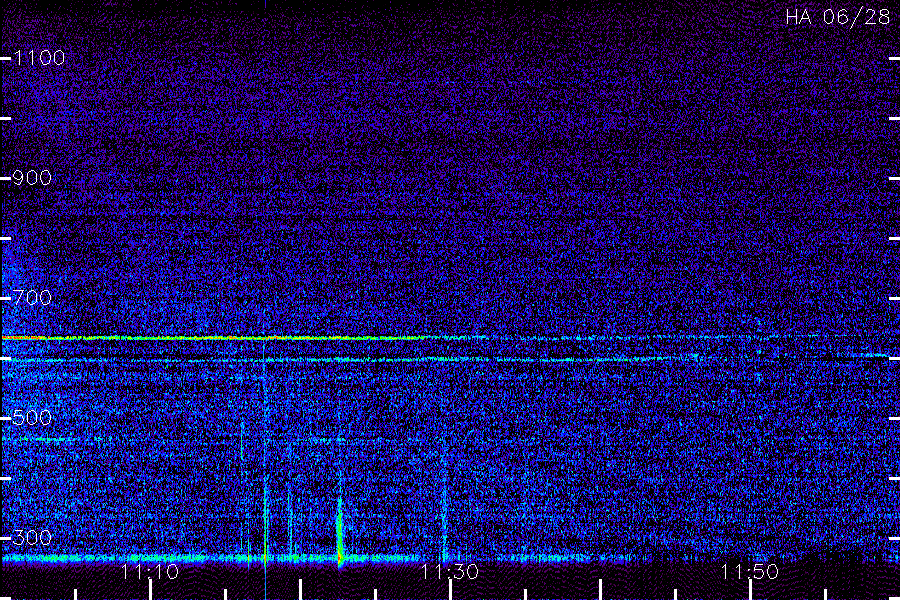Click the 11:10 time axis label

(150, 572)
